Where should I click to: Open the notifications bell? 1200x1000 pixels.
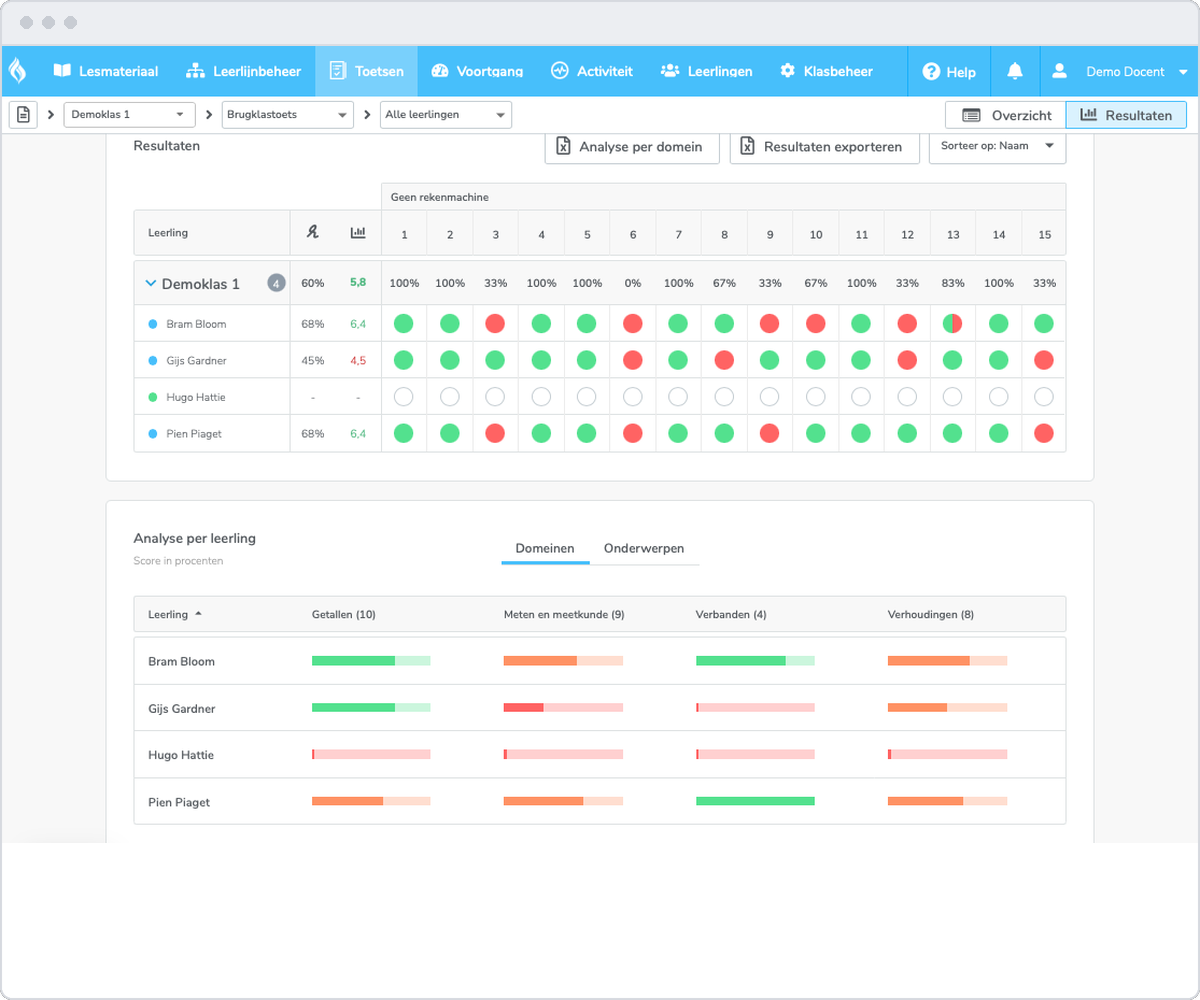[1015, 71]
